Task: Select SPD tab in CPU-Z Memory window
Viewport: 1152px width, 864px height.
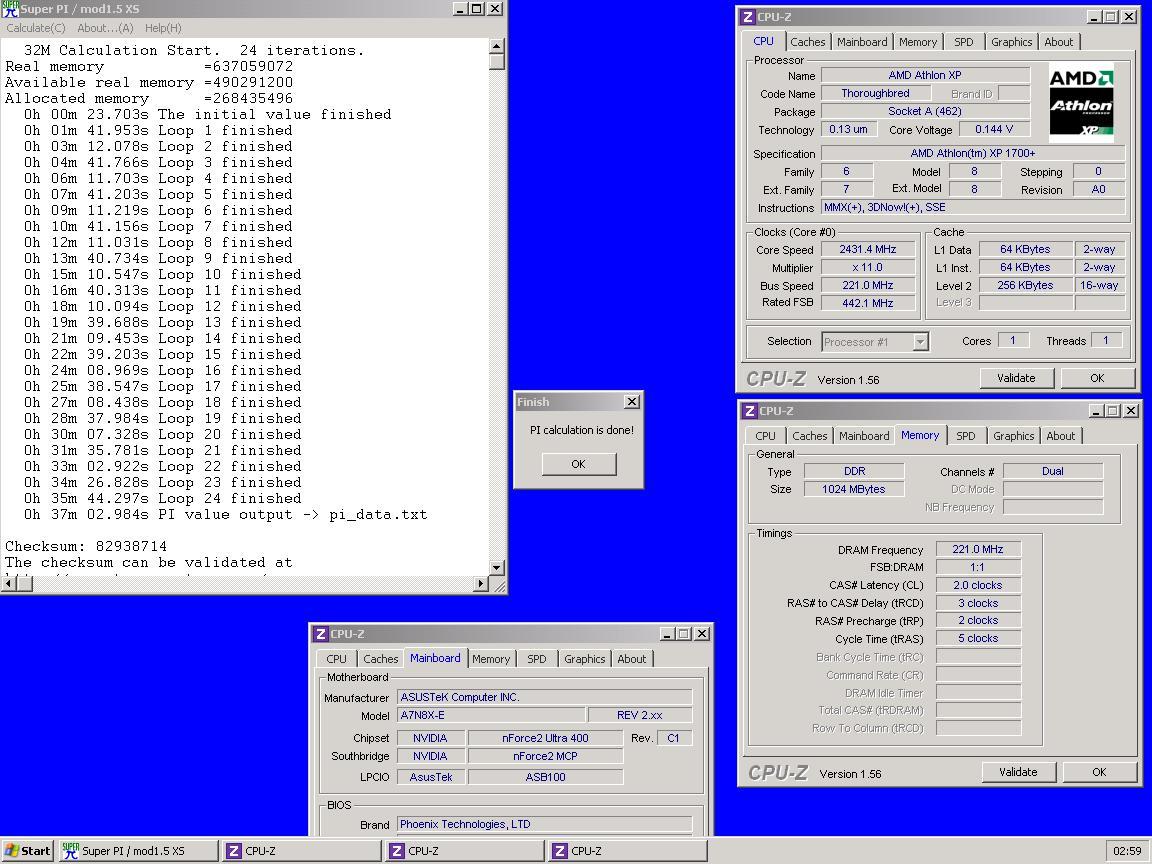Action: point(965,436)
